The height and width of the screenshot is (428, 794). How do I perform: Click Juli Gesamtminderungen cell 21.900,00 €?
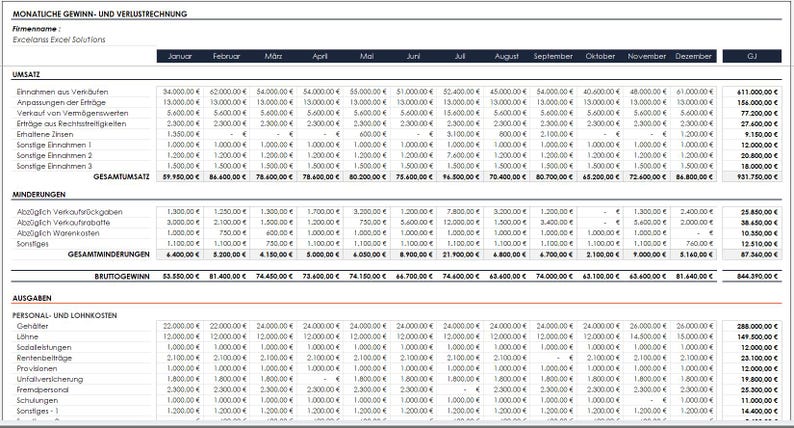460,254
